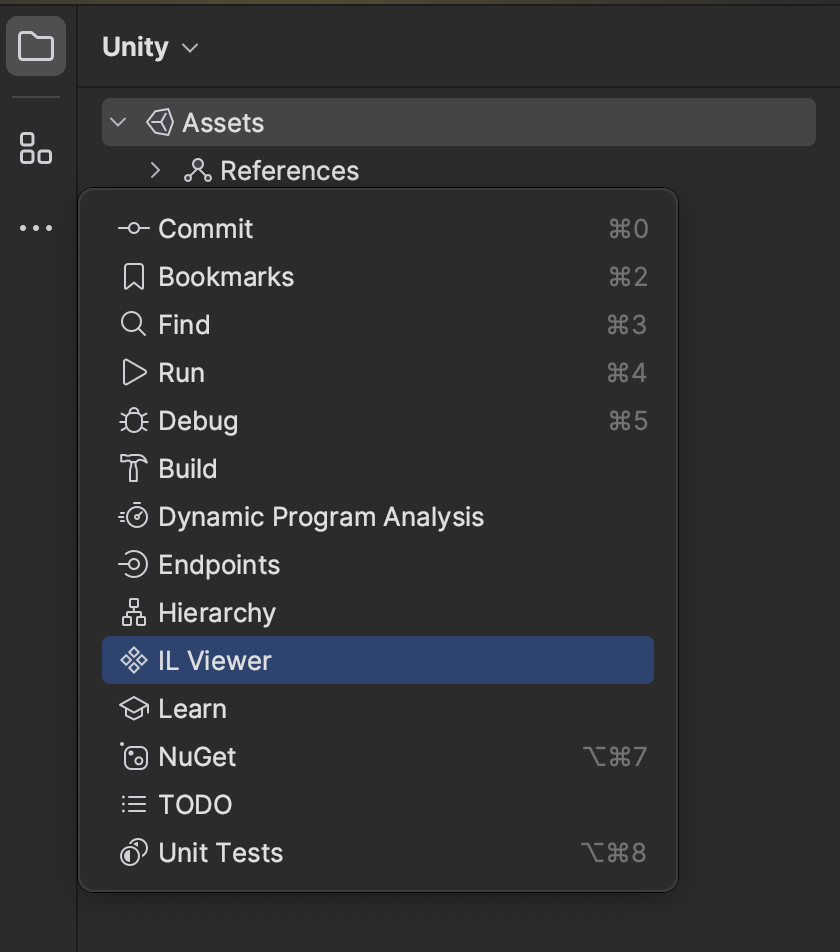Click the Unity icon beside Assets
This screenshot has width=840, height=952.
[160, 123]
